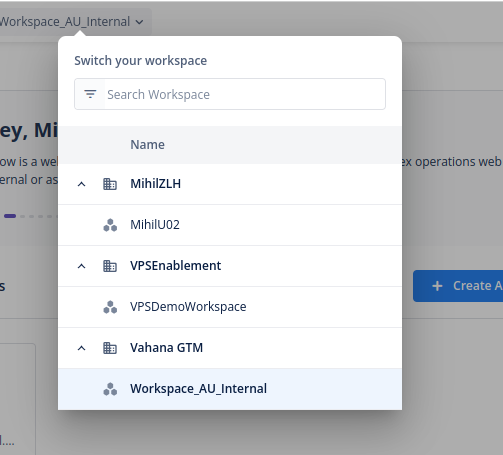Click the blue Create button

point(458,286)
